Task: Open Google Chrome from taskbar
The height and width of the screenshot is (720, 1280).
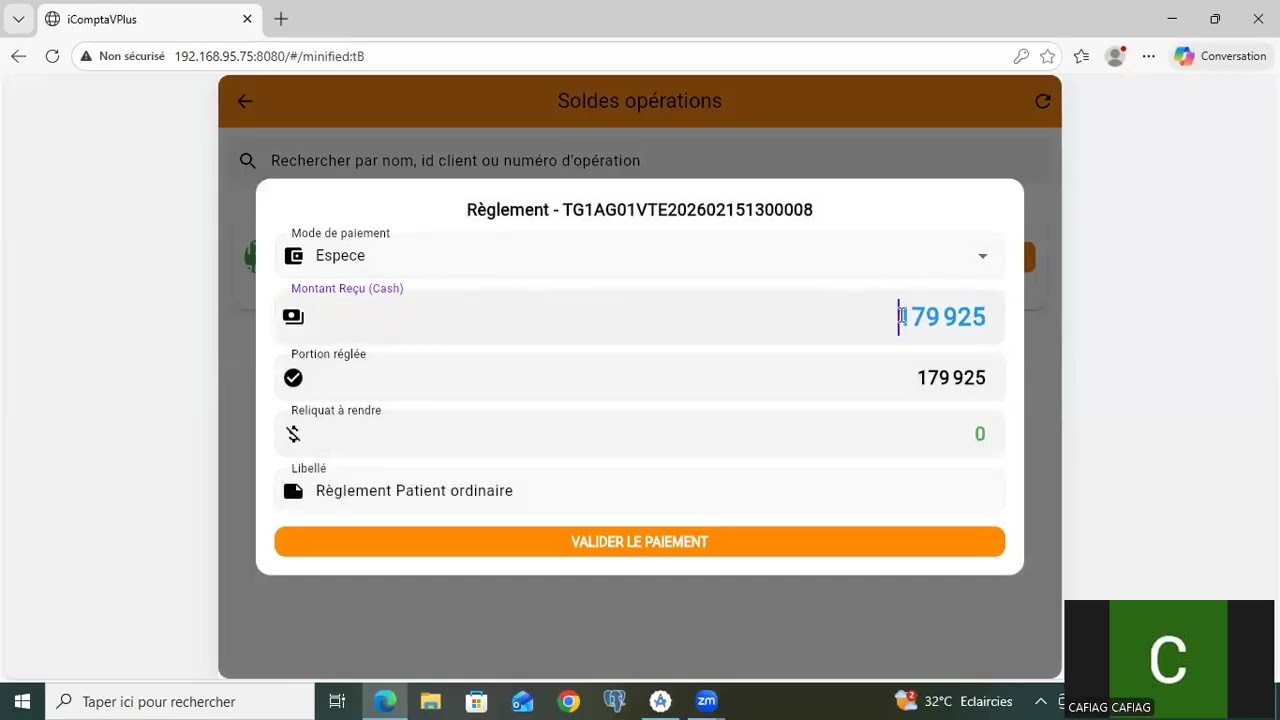Action: pos(568,701)
